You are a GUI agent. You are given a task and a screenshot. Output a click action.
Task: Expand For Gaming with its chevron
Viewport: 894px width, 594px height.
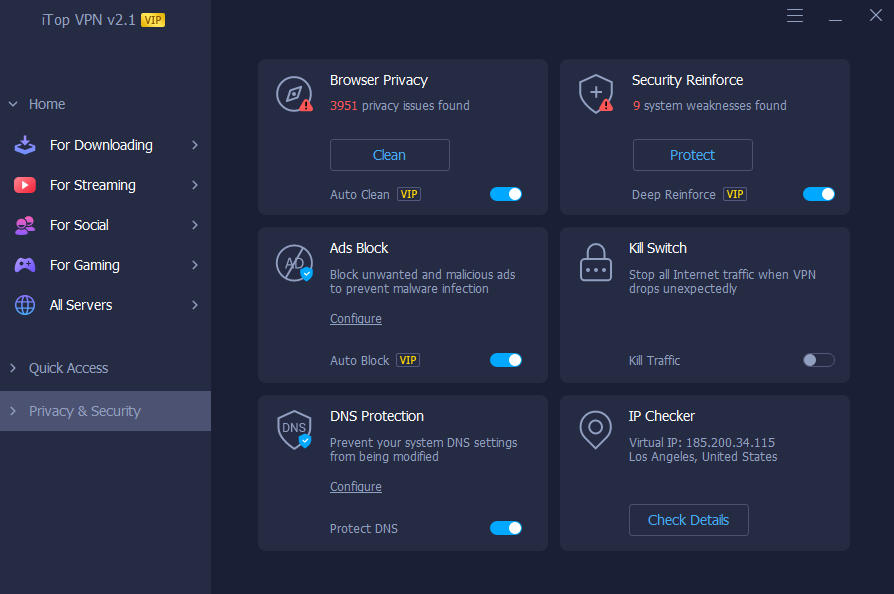pyautogui.click(x=195, y=265)
